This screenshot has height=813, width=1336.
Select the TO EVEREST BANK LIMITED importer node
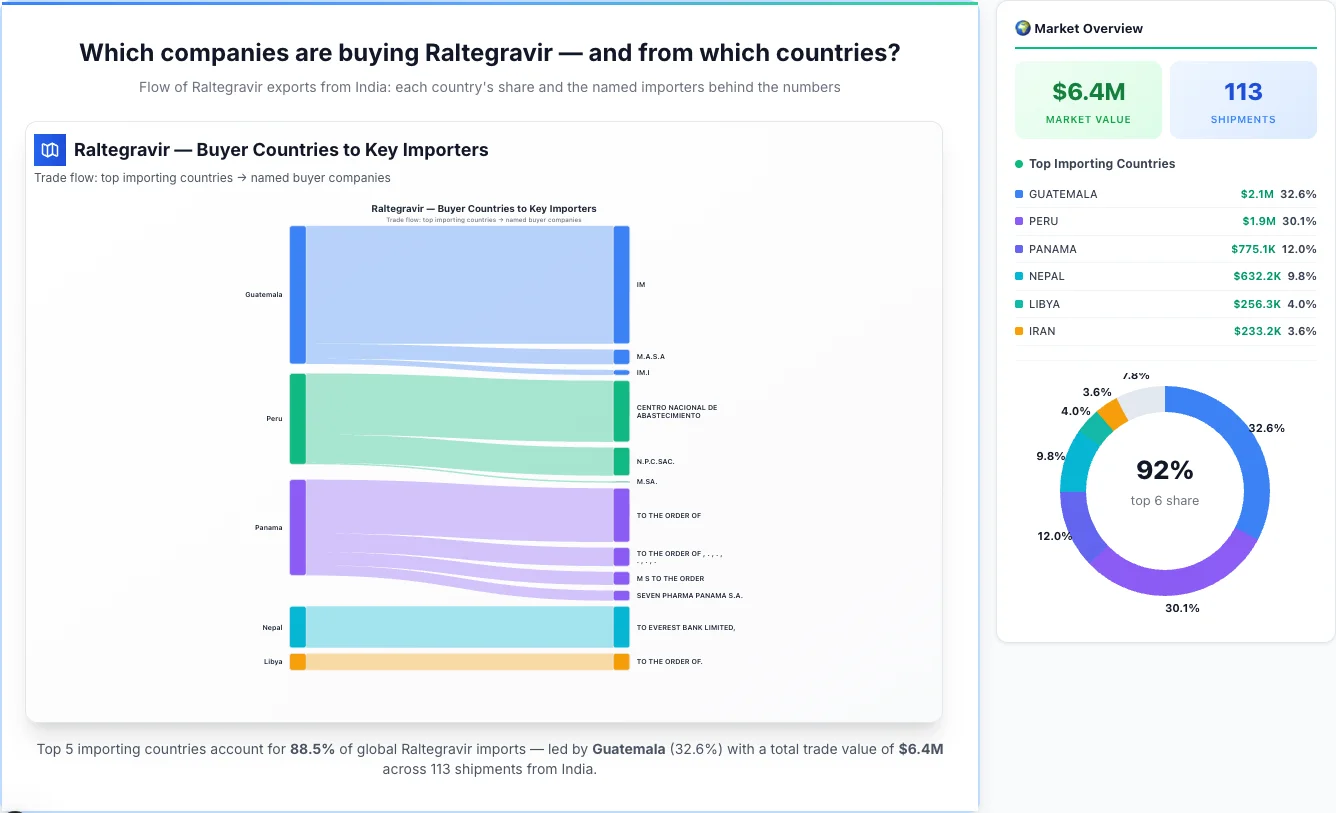coord(621,627)
